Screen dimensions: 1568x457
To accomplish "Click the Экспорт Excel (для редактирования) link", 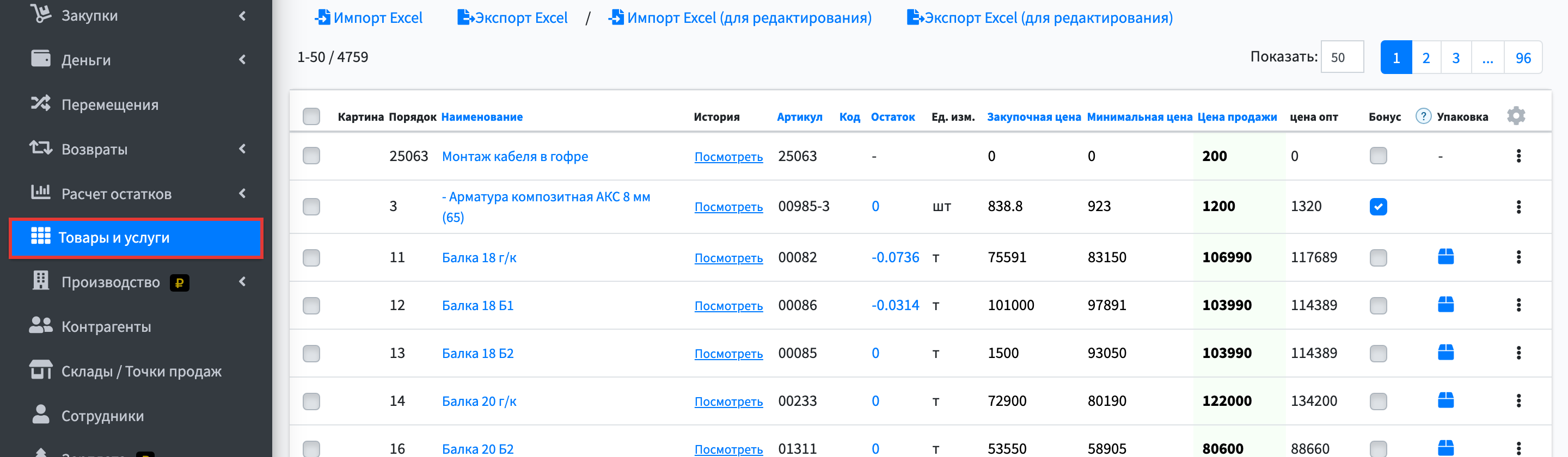I will click(x=1040, y=17).
